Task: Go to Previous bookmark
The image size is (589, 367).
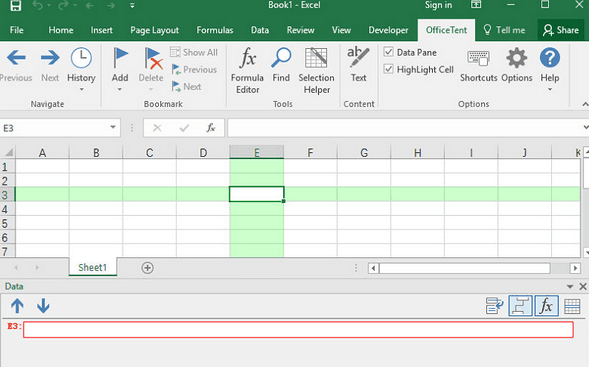Action: 194,69
